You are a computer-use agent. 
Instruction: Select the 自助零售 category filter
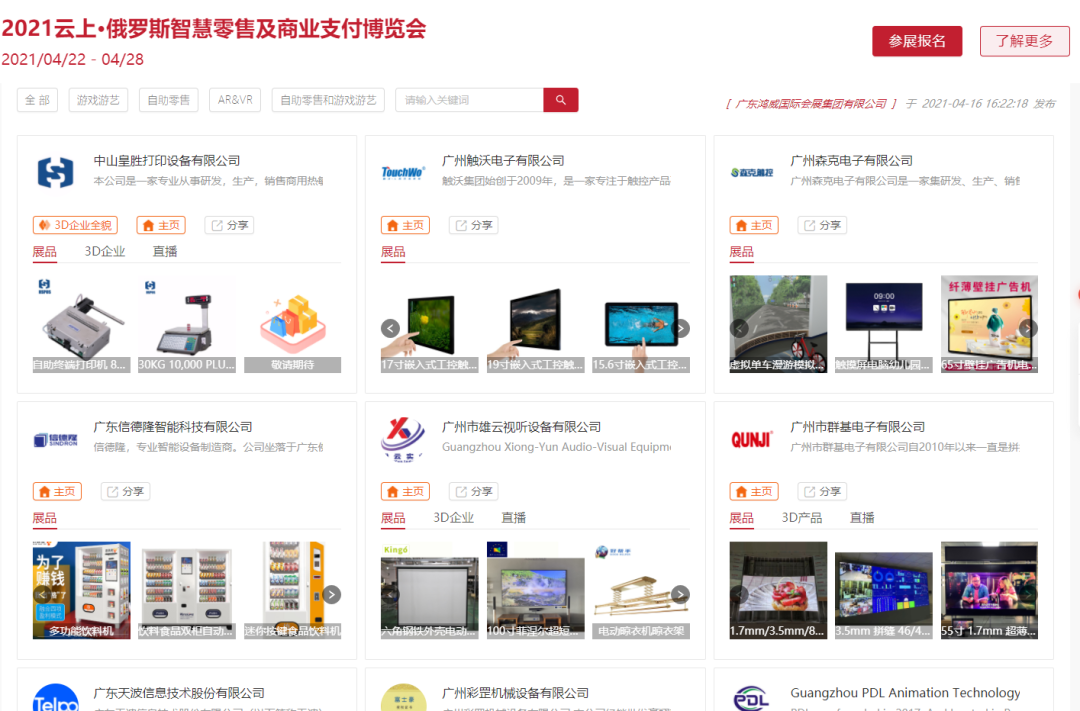(x=169, y=100)
